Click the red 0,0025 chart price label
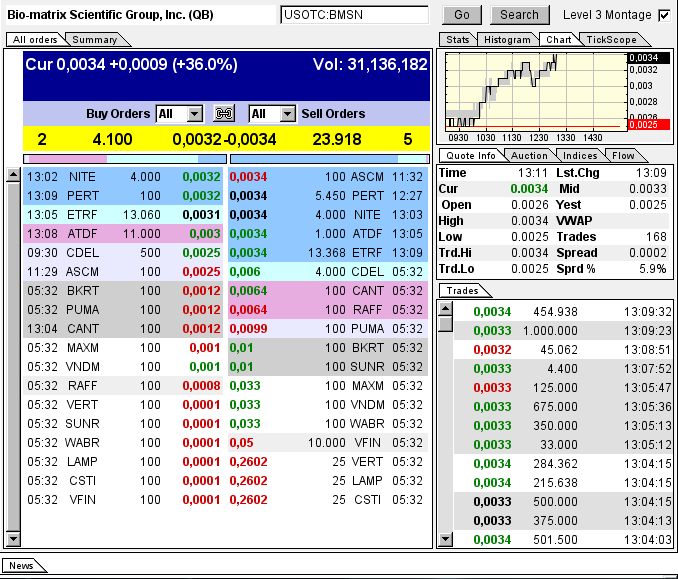 648,125
